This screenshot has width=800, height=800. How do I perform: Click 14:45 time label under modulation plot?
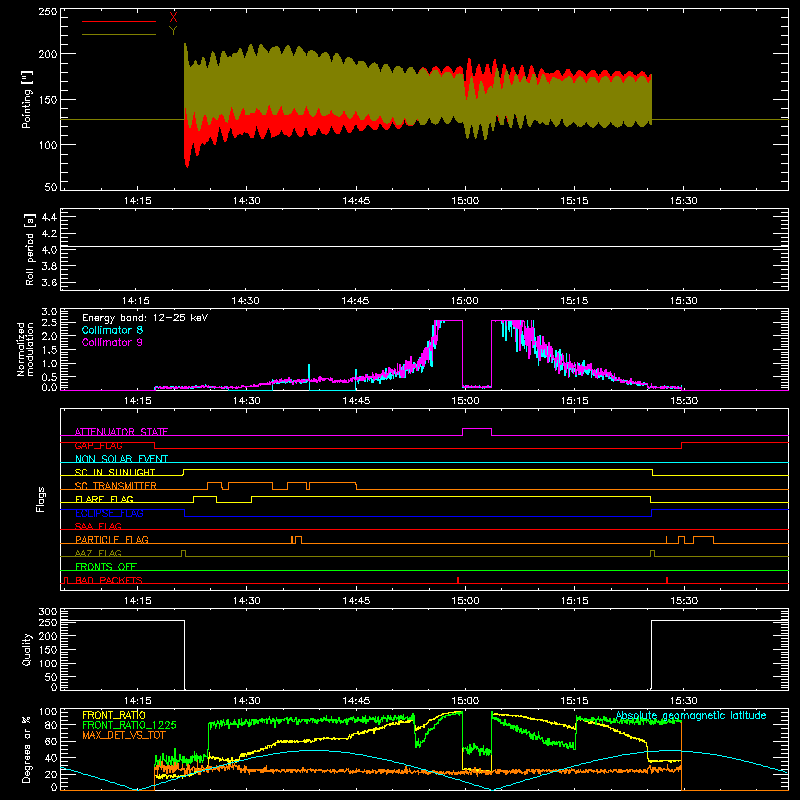356,401
